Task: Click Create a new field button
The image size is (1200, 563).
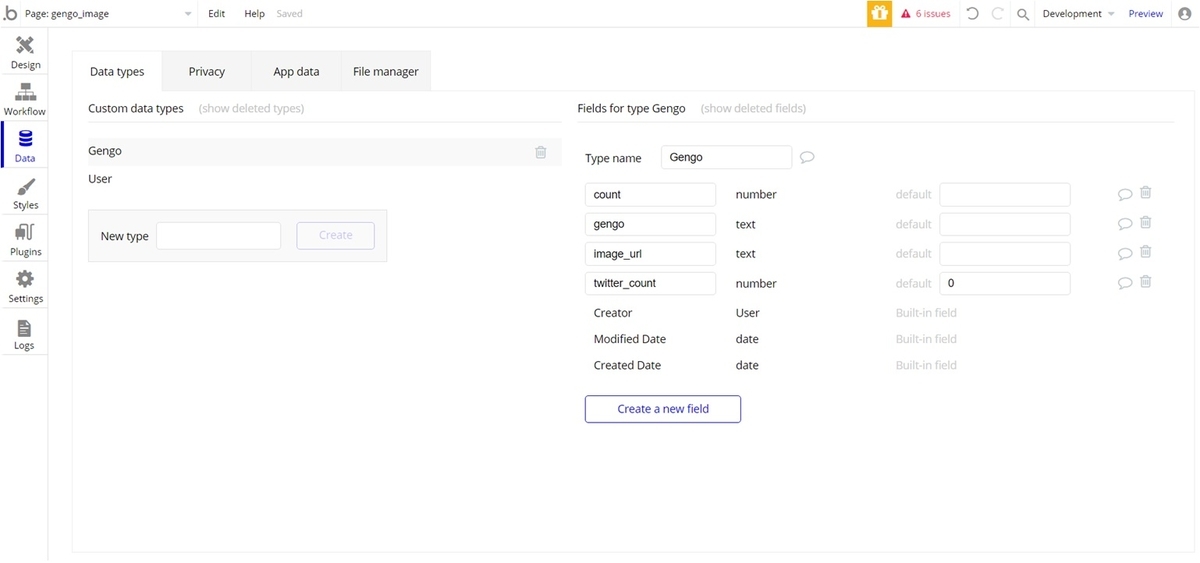Action: [x=662, y=409]
